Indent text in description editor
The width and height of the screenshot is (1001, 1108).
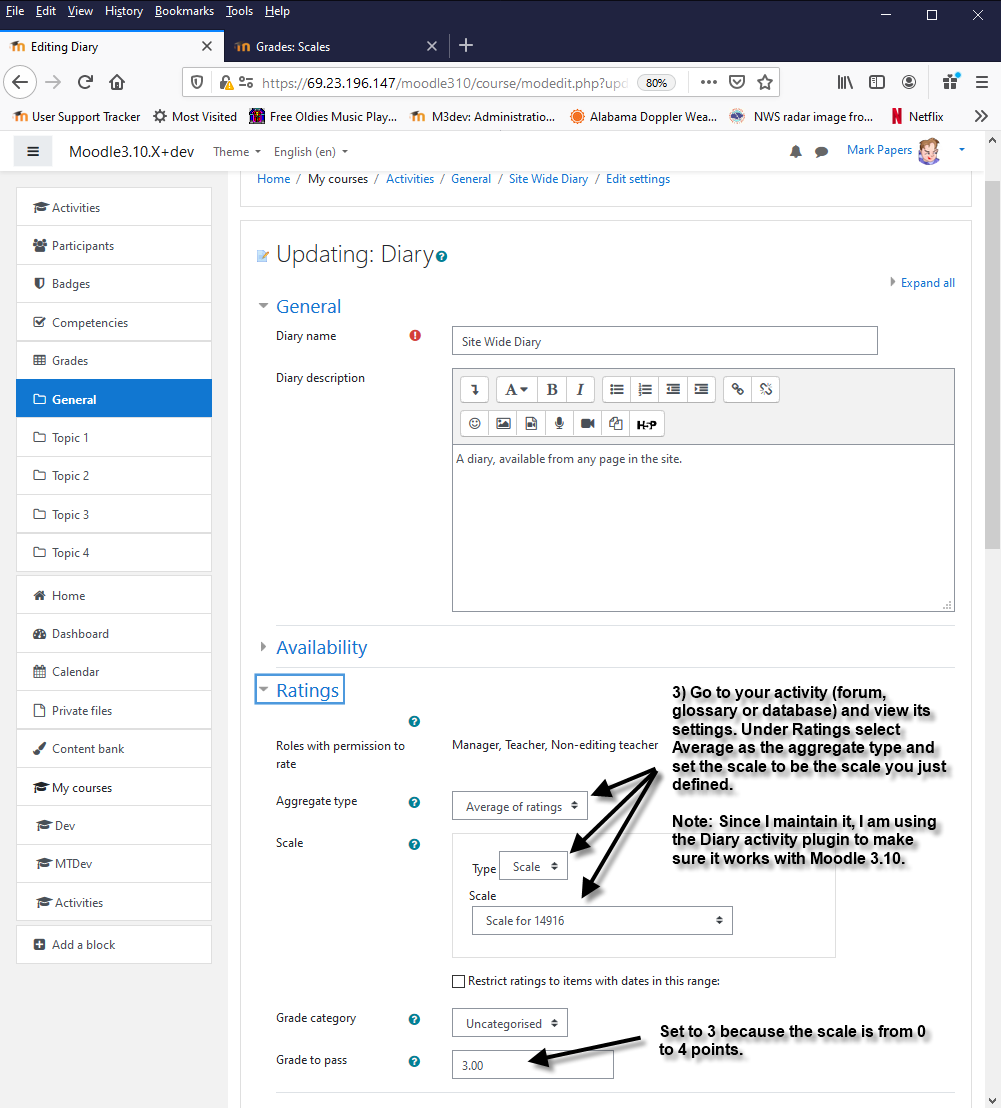coord(701,389)
